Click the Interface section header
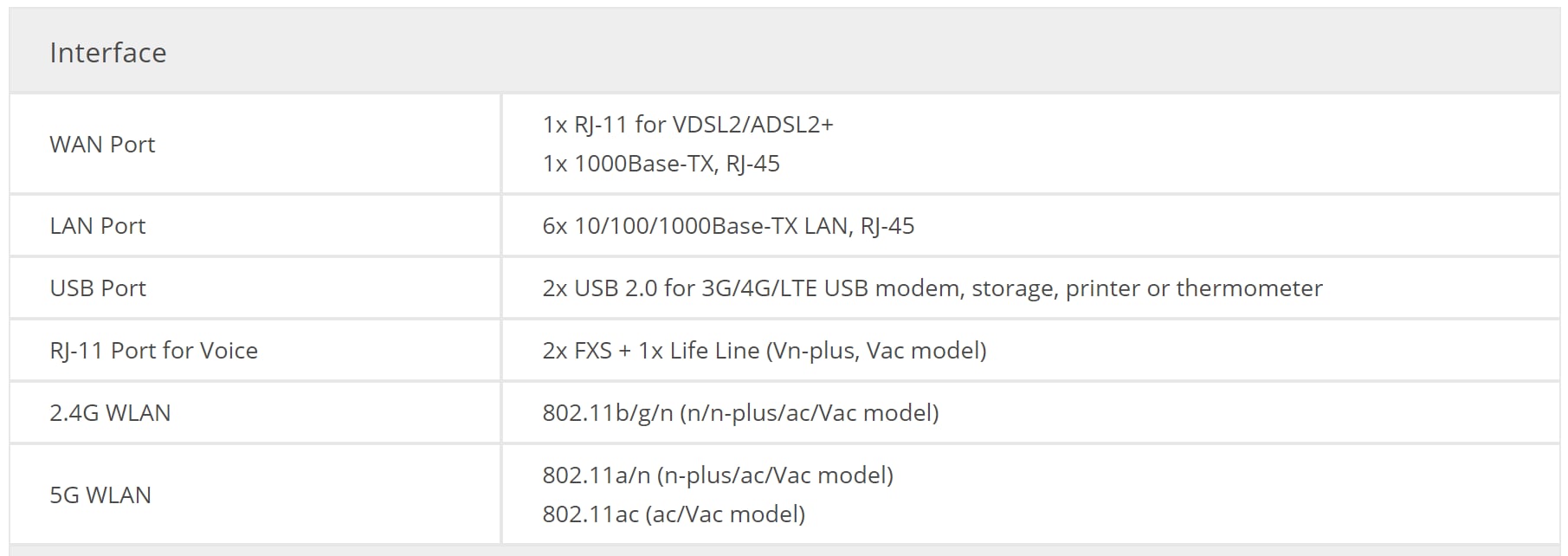This screenshot has width=1568, height=556. tap(108, 53)
